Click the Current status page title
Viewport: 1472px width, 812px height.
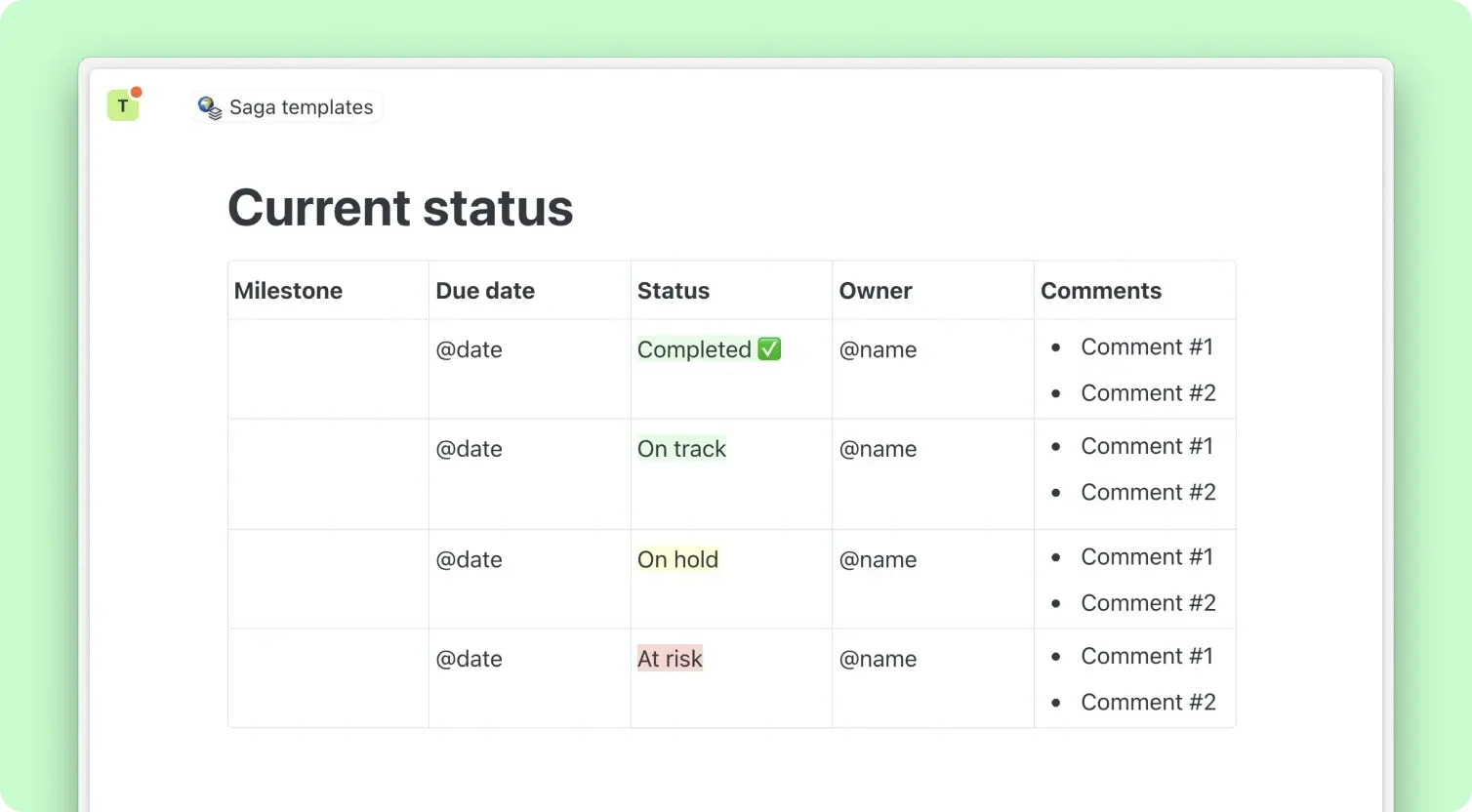coord(400,208)
